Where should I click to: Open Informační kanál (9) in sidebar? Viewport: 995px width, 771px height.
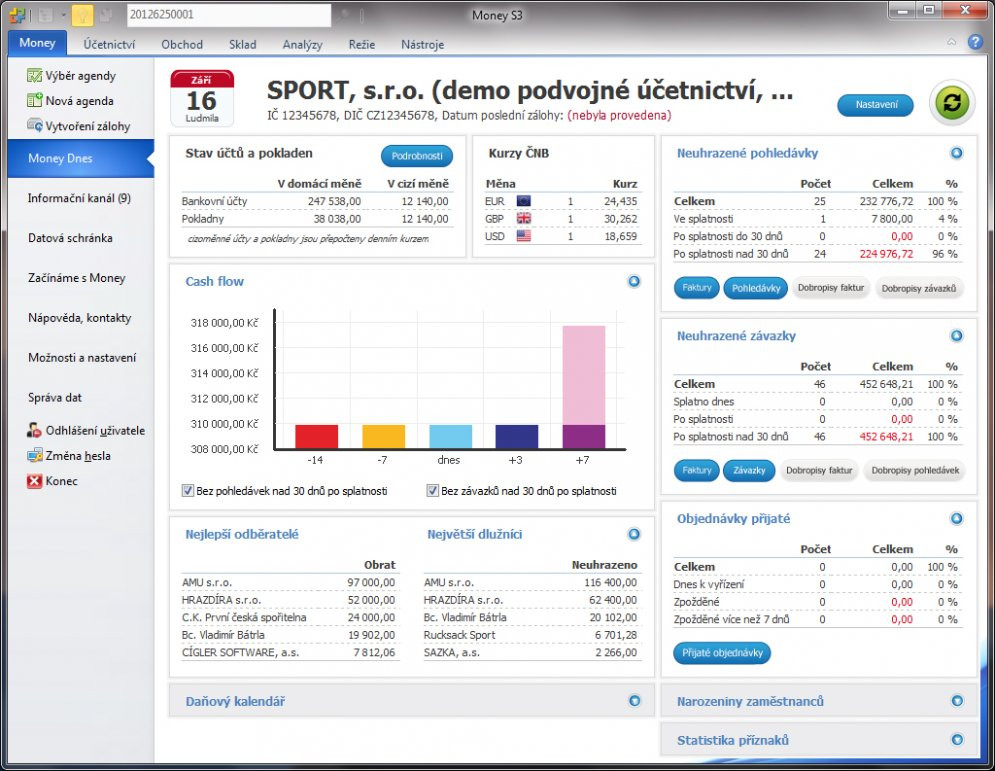pos(79,198)
